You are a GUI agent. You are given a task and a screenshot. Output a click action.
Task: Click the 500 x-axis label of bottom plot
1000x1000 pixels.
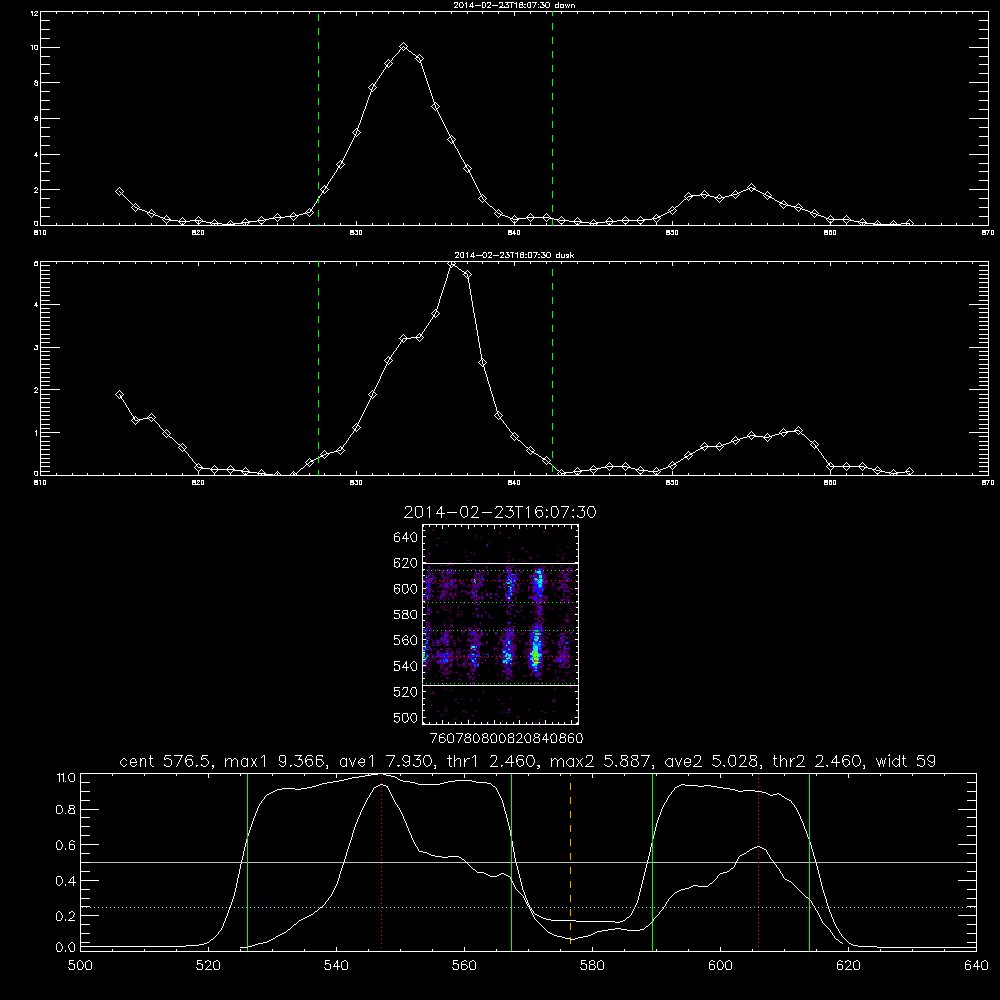(80, 966)
